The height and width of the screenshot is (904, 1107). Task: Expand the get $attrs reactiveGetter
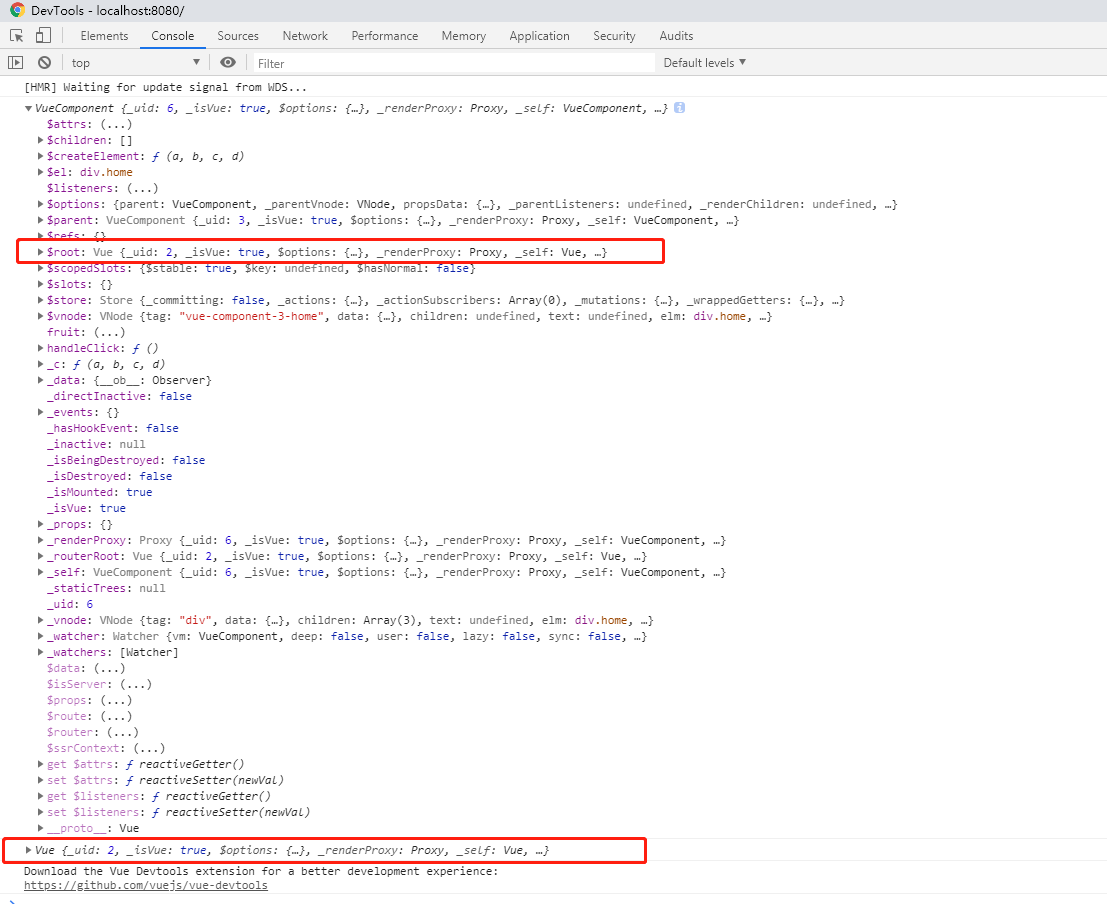click(40, 764)
